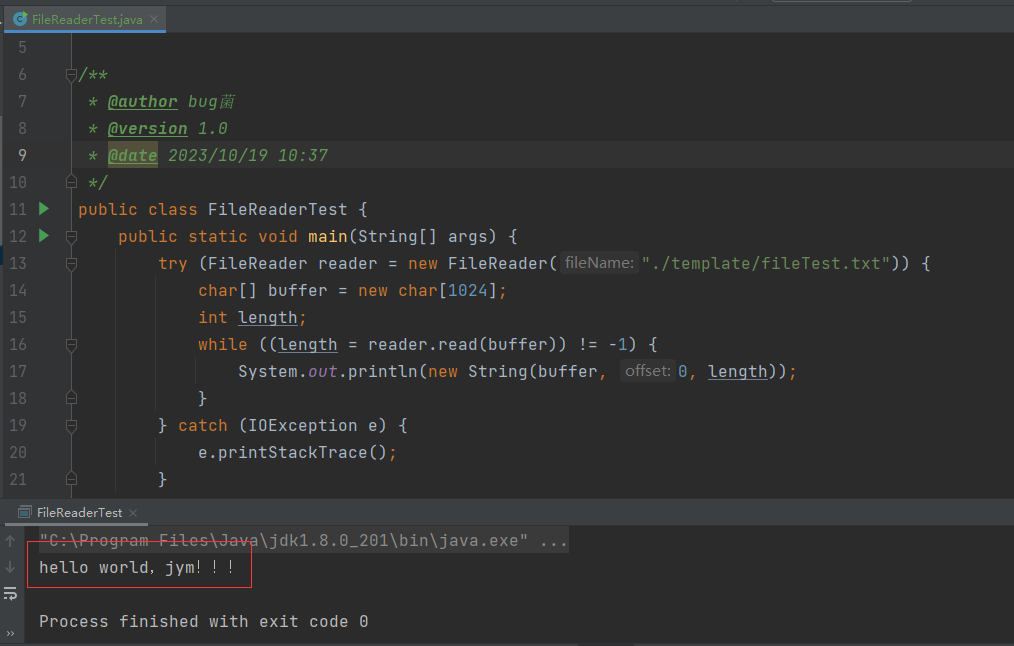
Task: Click the @author Javadoc tag
Action: (x=142, y=102)
